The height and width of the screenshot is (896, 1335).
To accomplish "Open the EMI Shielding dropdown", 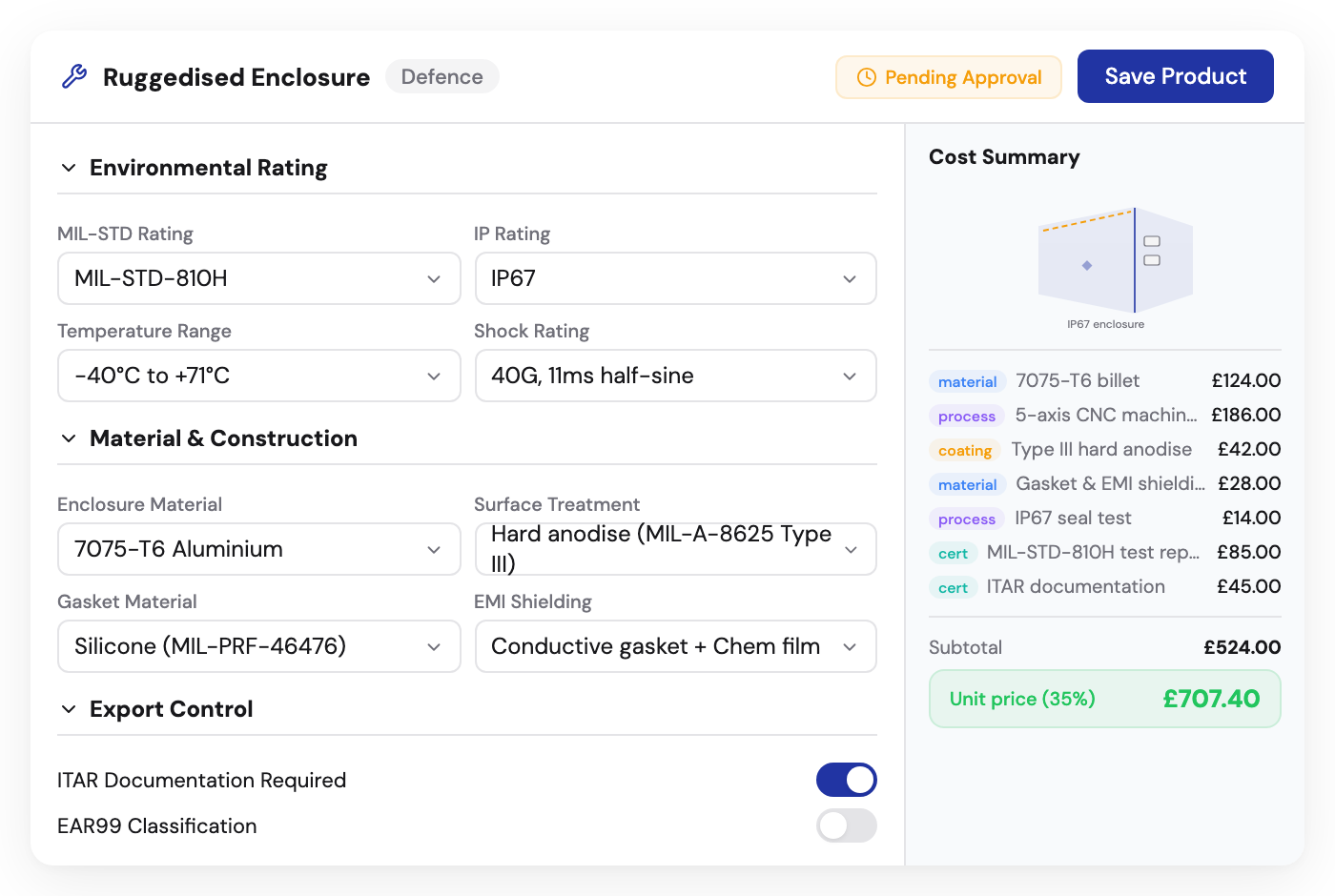I will tap(675, 646).
